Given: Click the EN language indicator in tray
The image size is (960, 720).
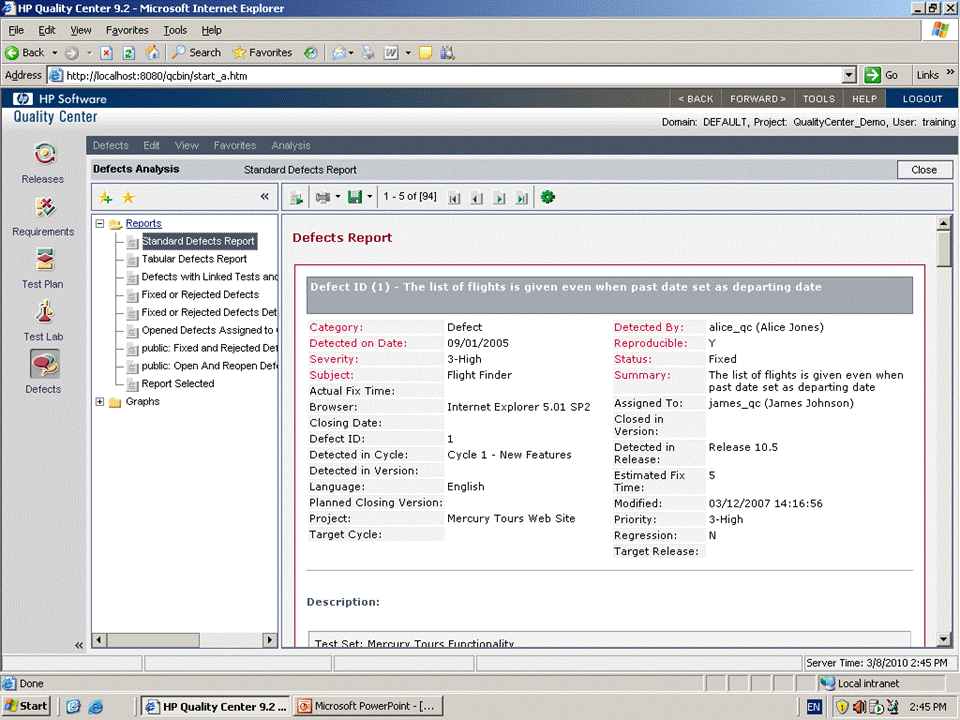Looking at the screenshot, I should (814, 707).
